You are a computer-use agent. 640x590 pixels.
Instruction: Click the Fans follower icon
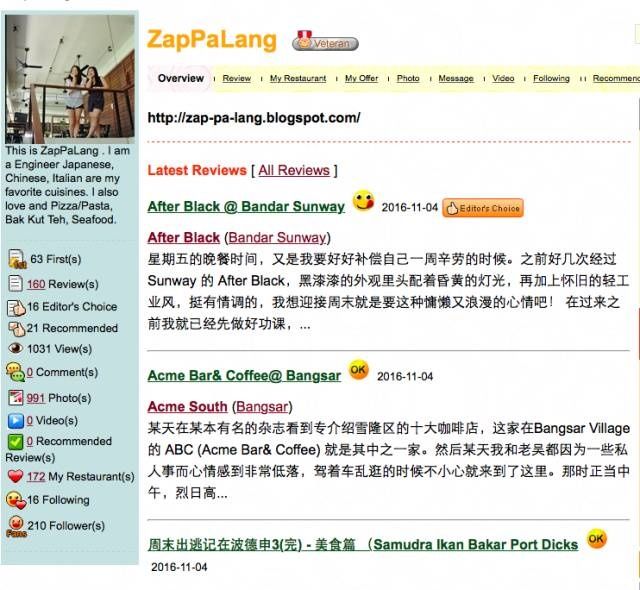click(x=16, y=526)
